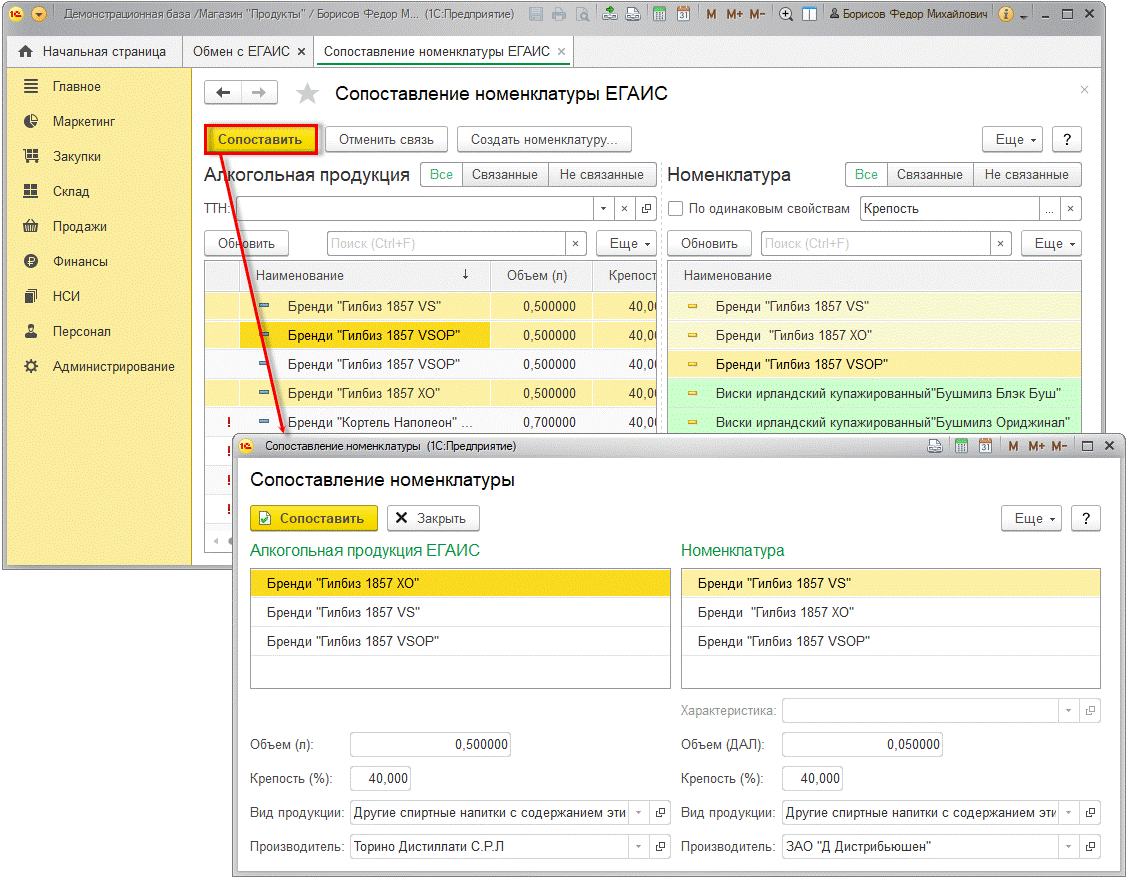Click Закрыть in the dialog

[432, 518]
